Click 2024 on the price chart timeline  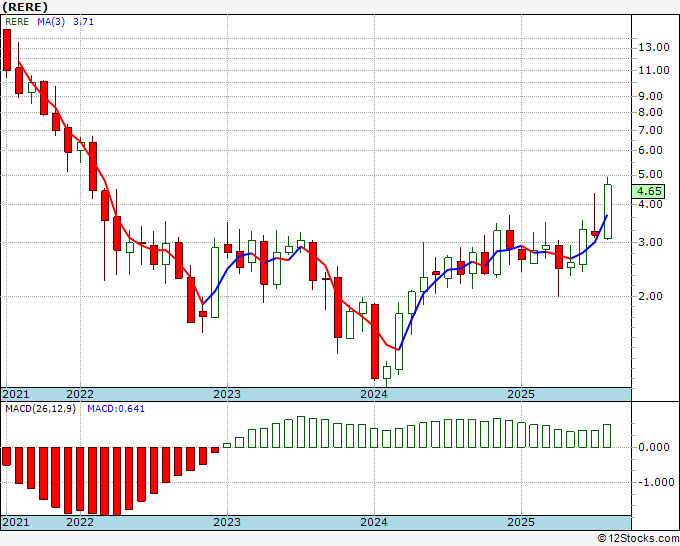coord(374,394)
